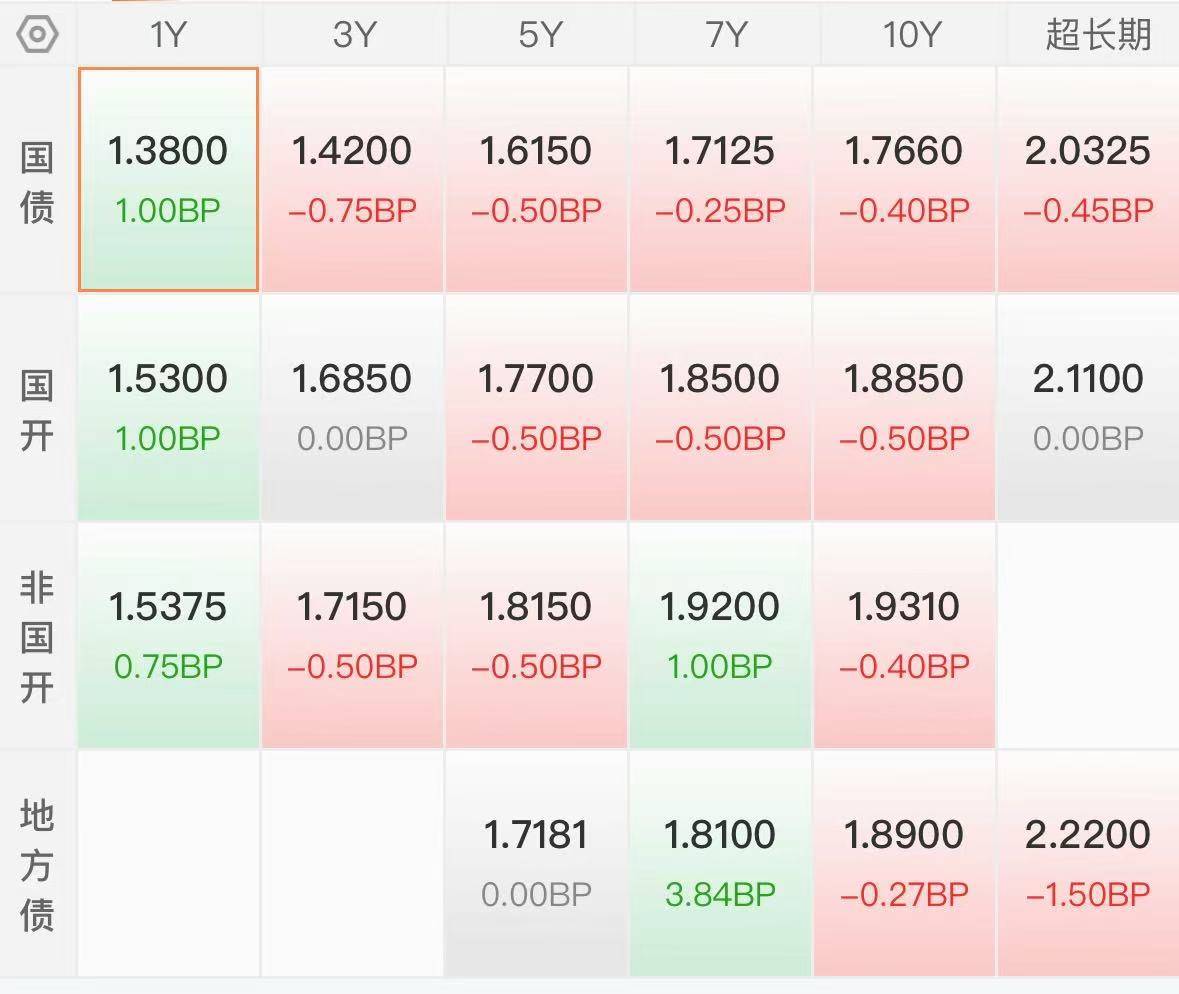Select the 超长期 column header
The height and width of the screenshot is (994, 1179).
point(1098,35)
